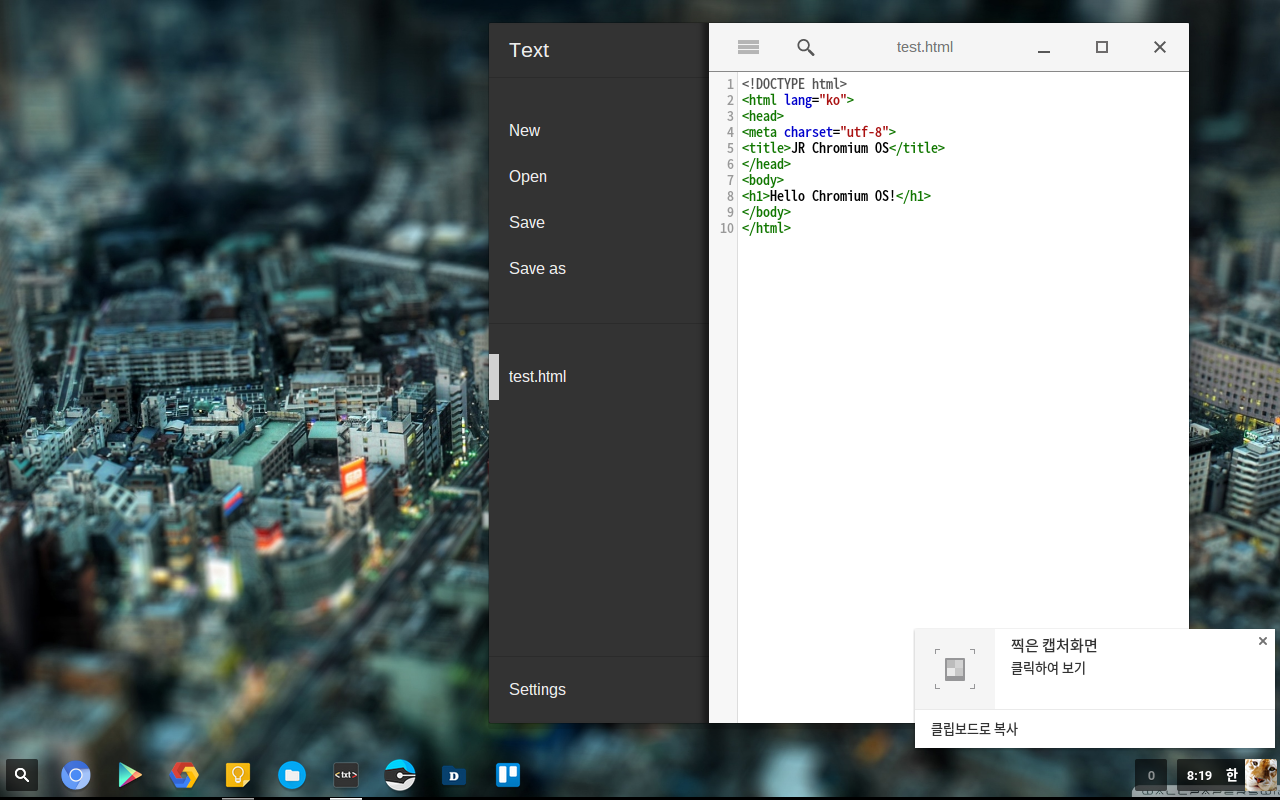Open the search tool in the editor
1280x800 pixels.
pos(805,47)
